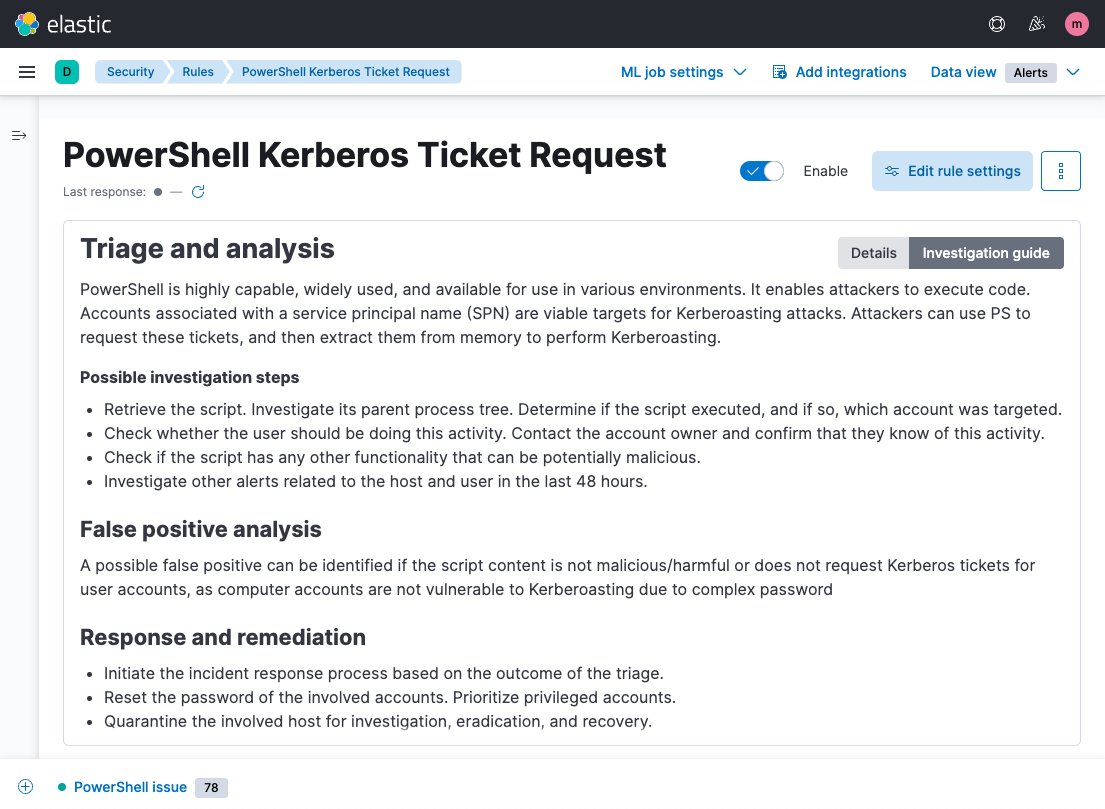Click Edit rule settings button

click(951, 171)
